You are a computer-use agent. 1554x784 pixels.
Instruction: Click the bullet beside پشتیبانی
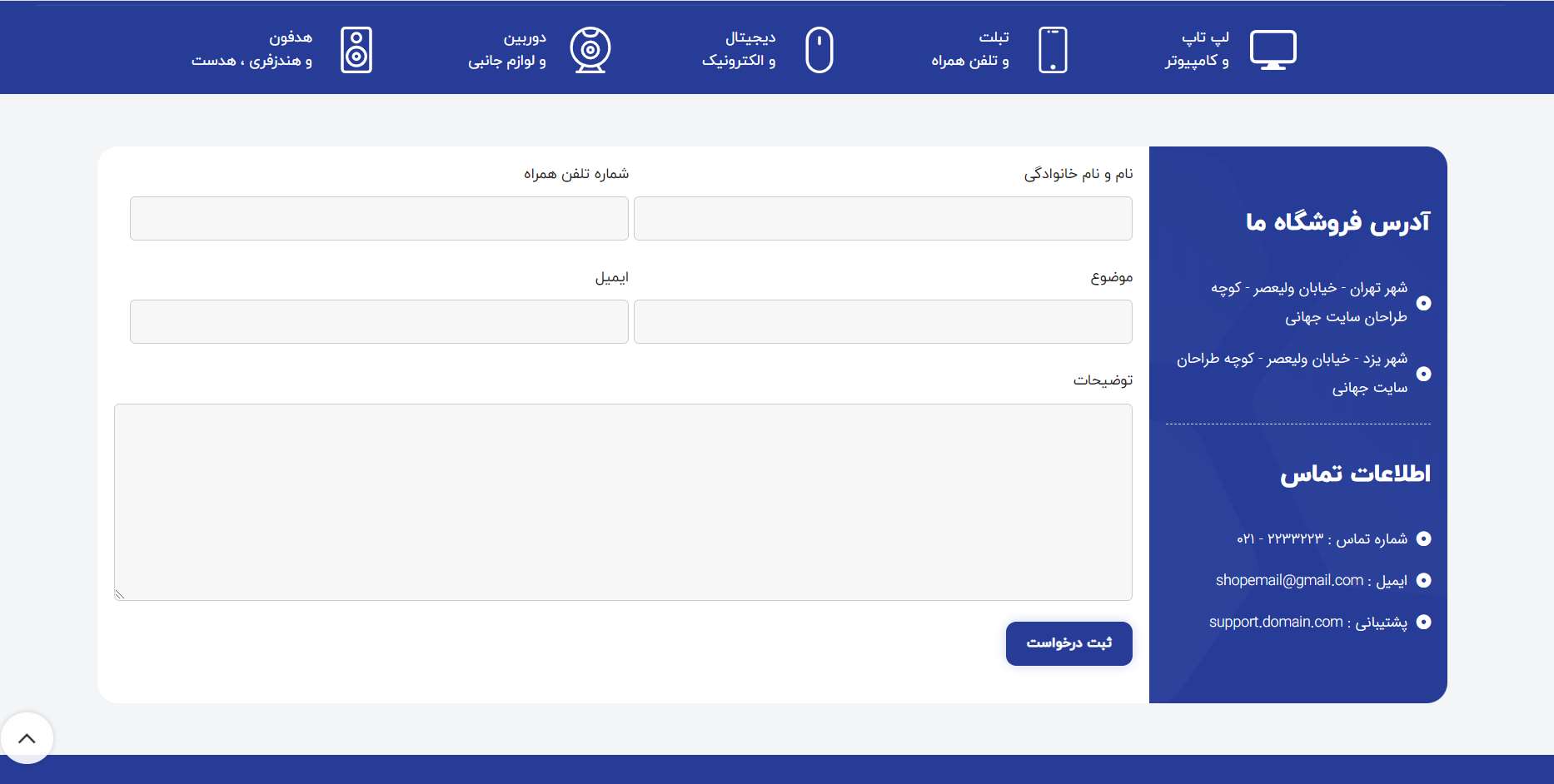coord(1424,622)
